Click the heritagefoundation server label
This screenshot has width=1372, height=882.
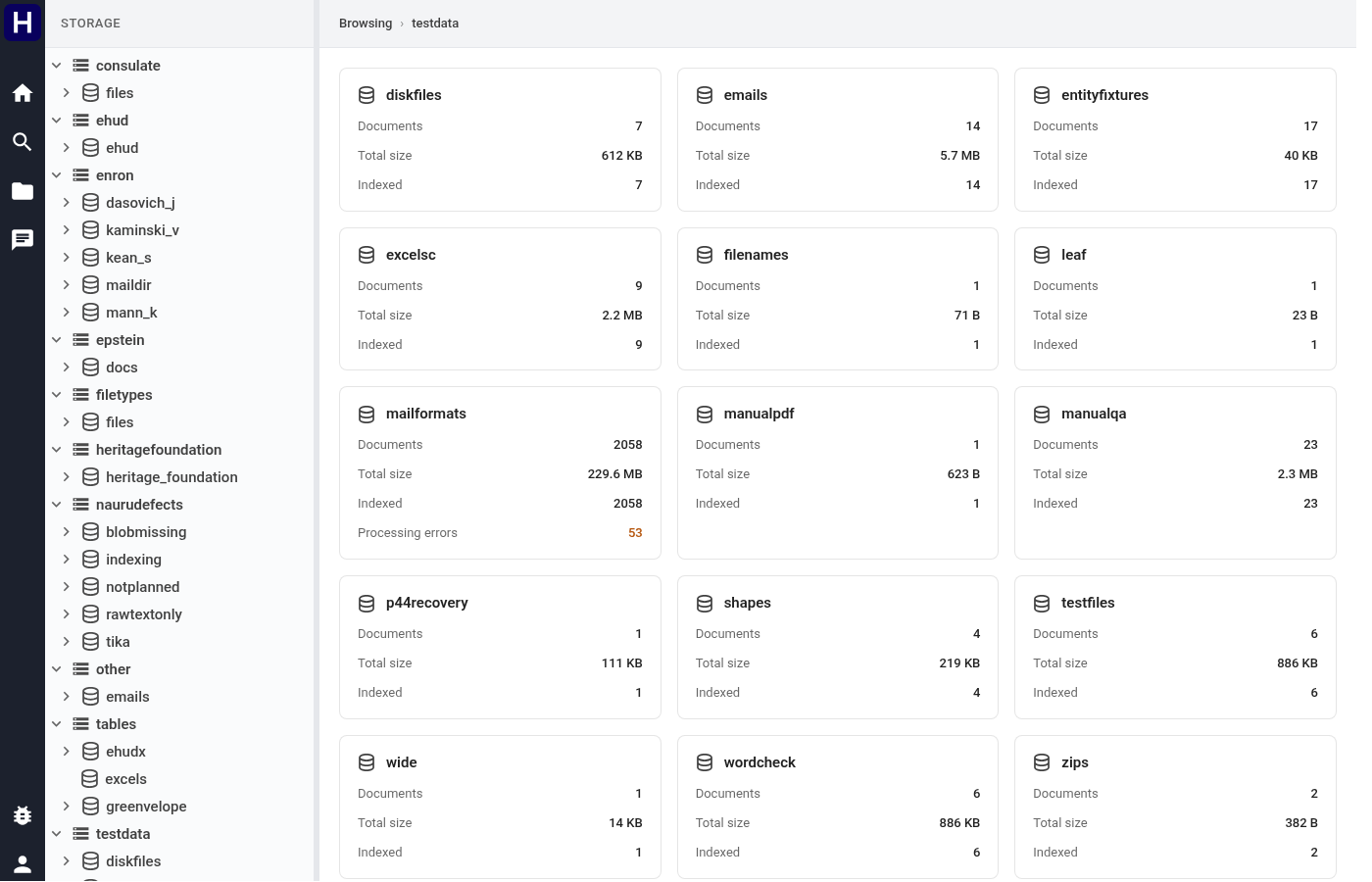159,450
